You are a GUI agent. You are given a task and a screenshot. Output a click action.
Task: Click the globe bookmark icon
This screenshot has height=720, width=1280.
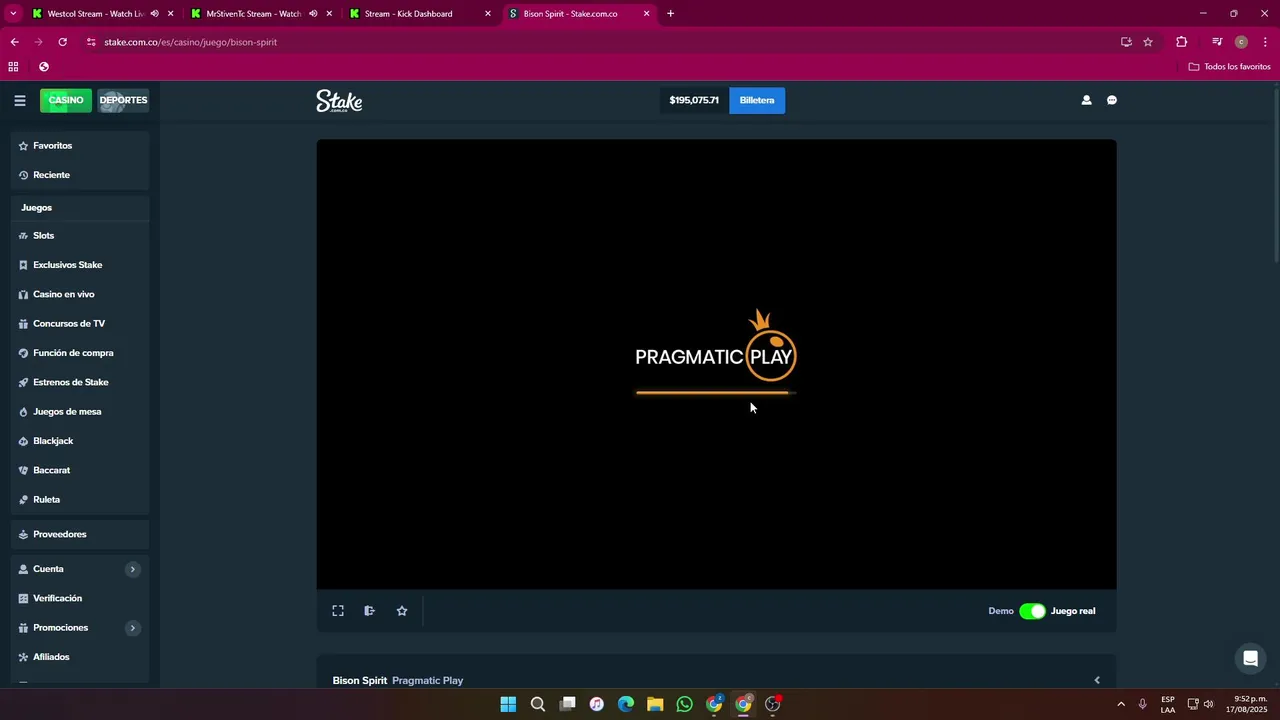click(x=44, y=67)
